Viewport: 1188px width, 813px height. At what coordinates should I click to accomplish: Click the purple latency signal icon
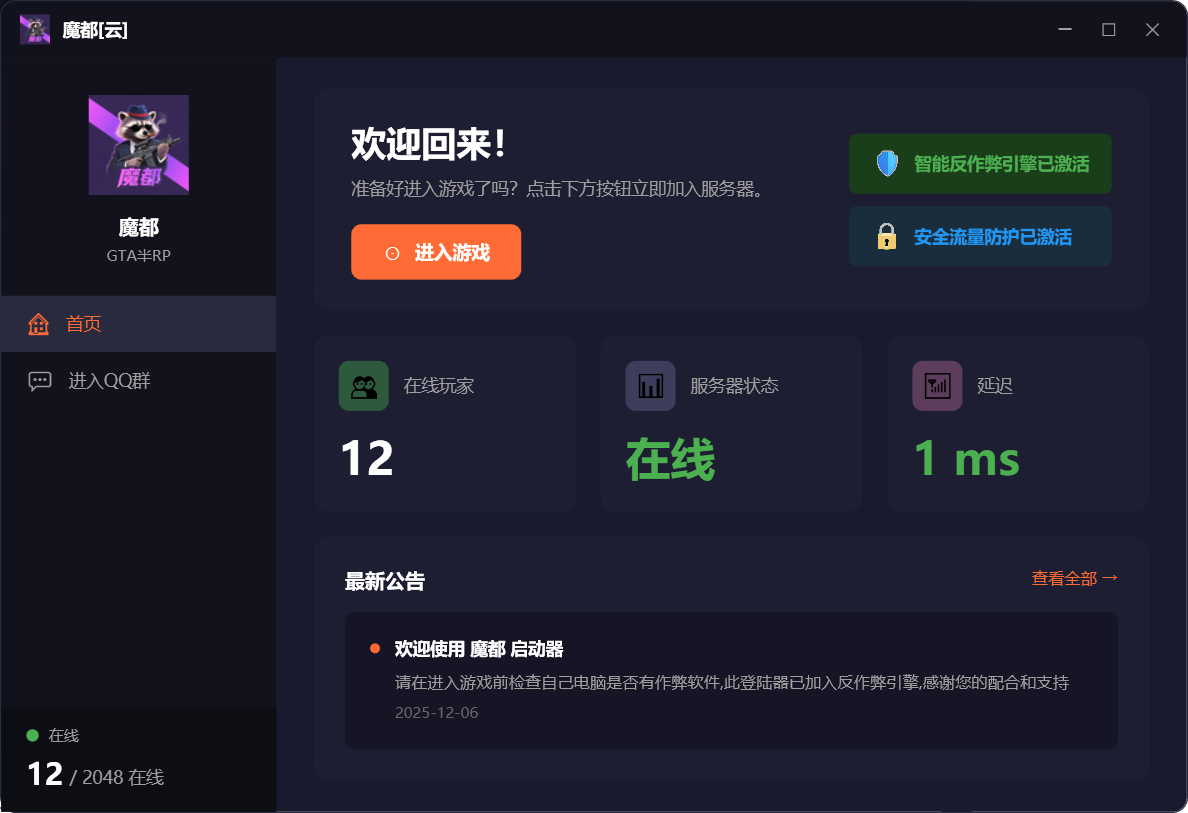coord(937,385)
